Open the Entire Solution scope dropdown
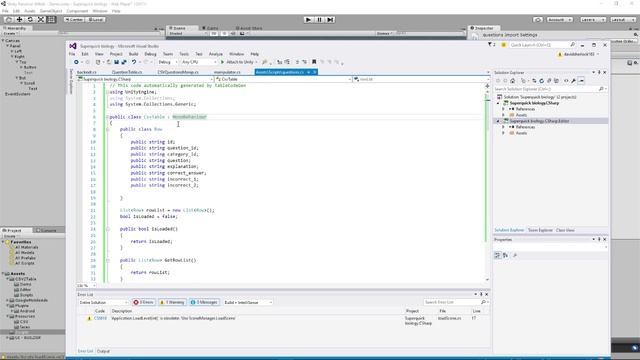The width and height of the screenshot is (640, 360). pyautogui.click(x=103, y=302)
